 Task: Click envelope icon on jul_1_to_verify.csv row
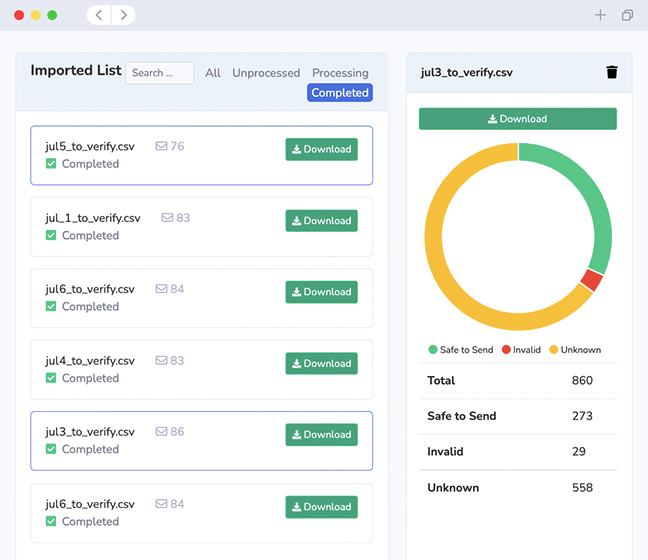pyautogui.click(x=167, y=217)
